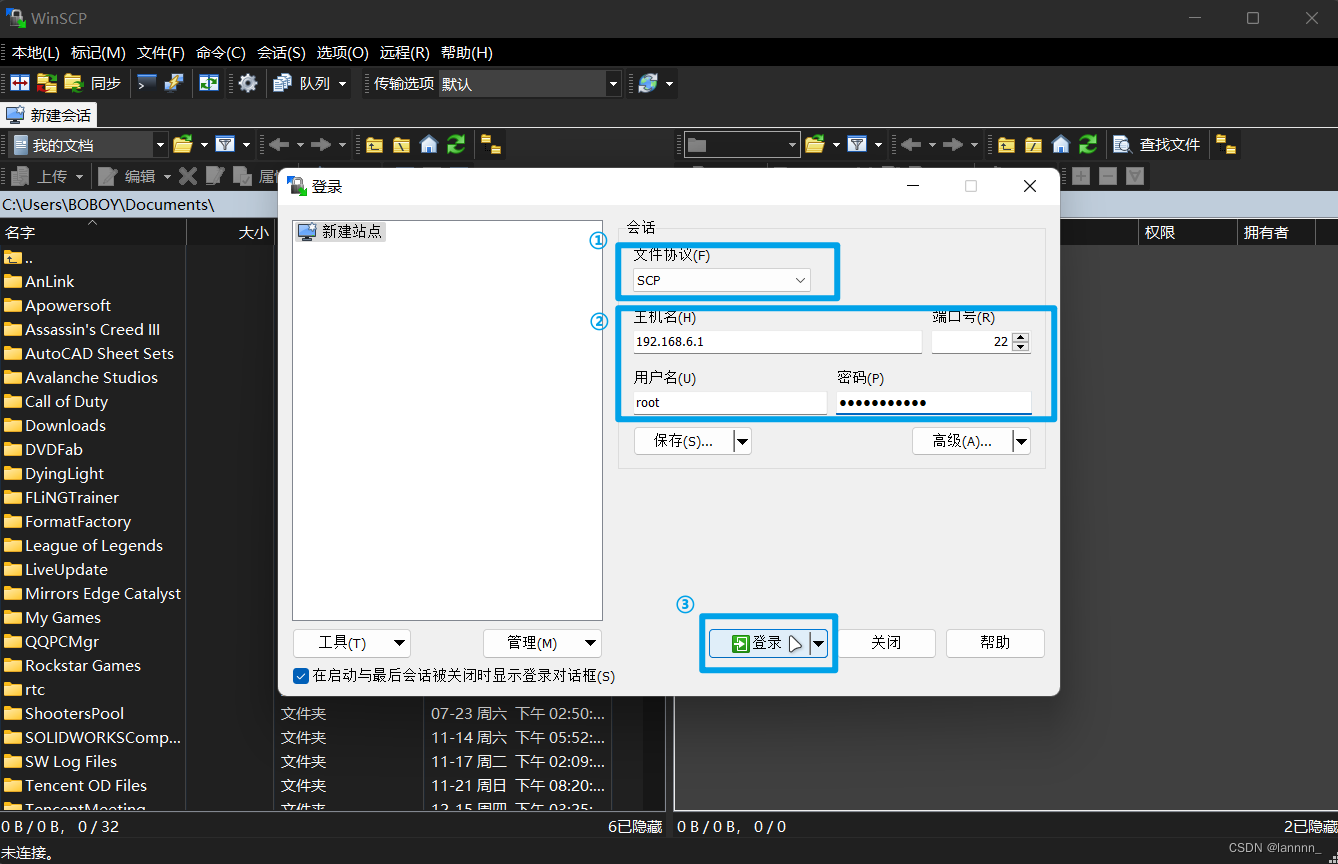Toggle show login dialog on startup checkbox

point(301,676)
